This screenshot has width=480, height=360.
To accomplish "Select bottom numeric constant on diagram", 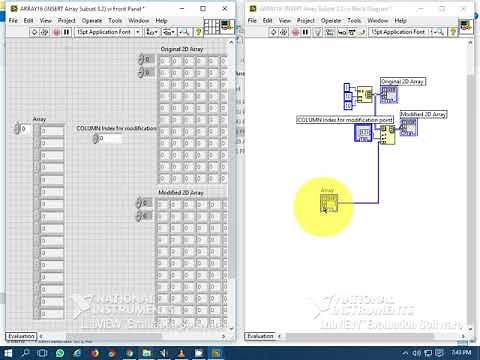I will pyautogui.click(x=347, y=105).
